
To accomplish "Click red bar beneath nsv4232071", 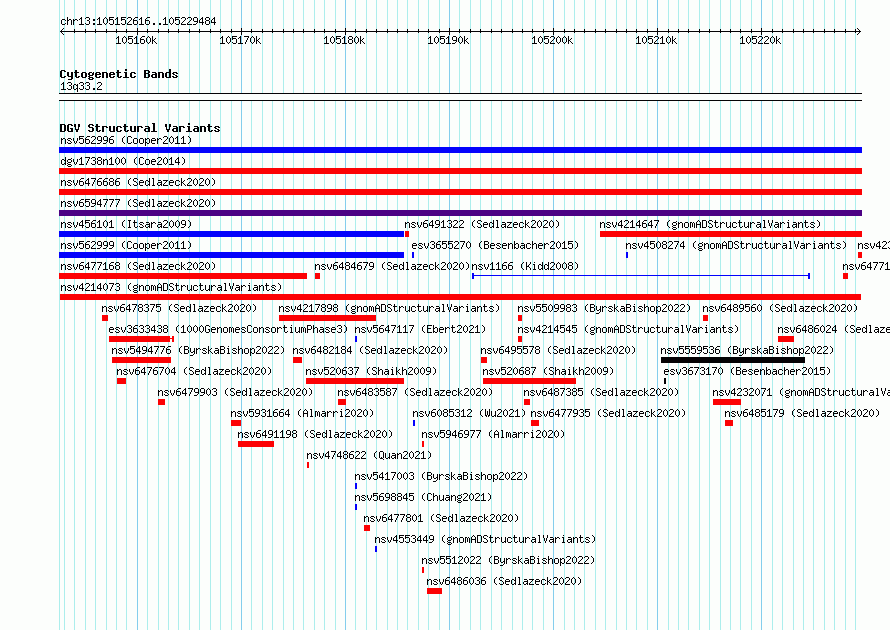I will (x=727, y=402).
